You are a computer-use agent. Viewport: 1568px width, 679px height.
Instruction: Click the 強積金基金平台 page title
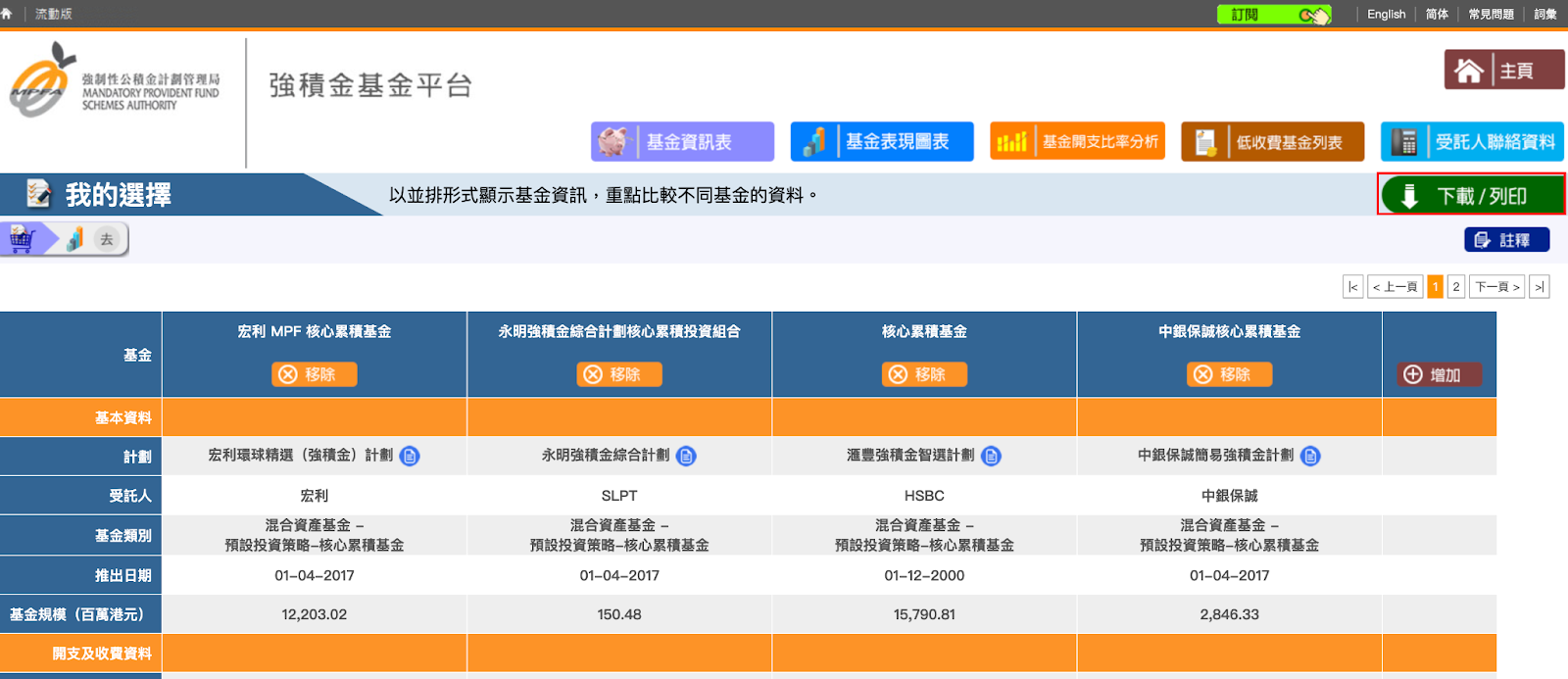click(370, 85)
